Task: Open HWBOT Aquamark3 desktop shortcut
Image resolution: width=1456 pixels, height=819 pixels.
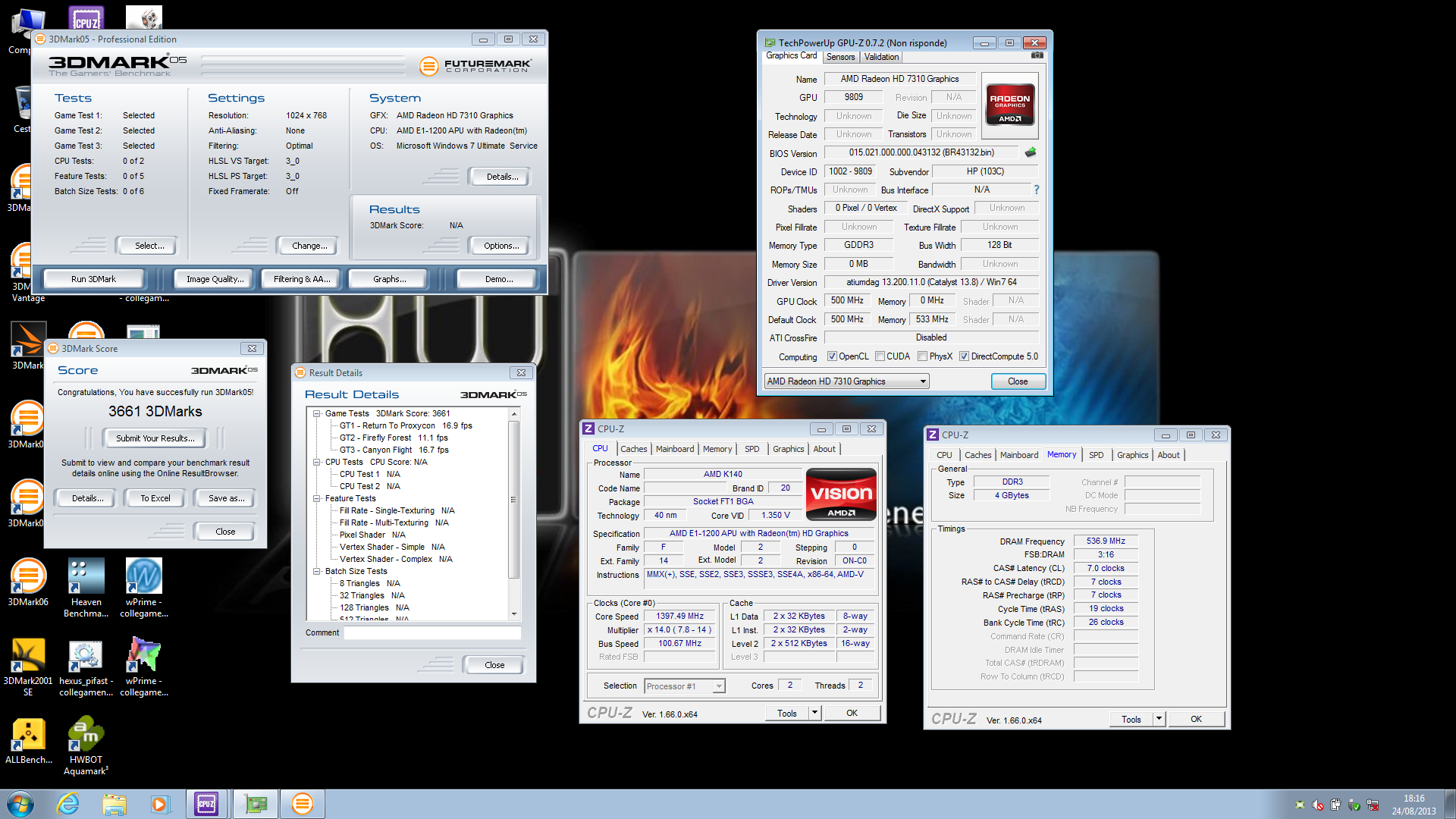Action: pyautogui.click(x=86, y=746)
